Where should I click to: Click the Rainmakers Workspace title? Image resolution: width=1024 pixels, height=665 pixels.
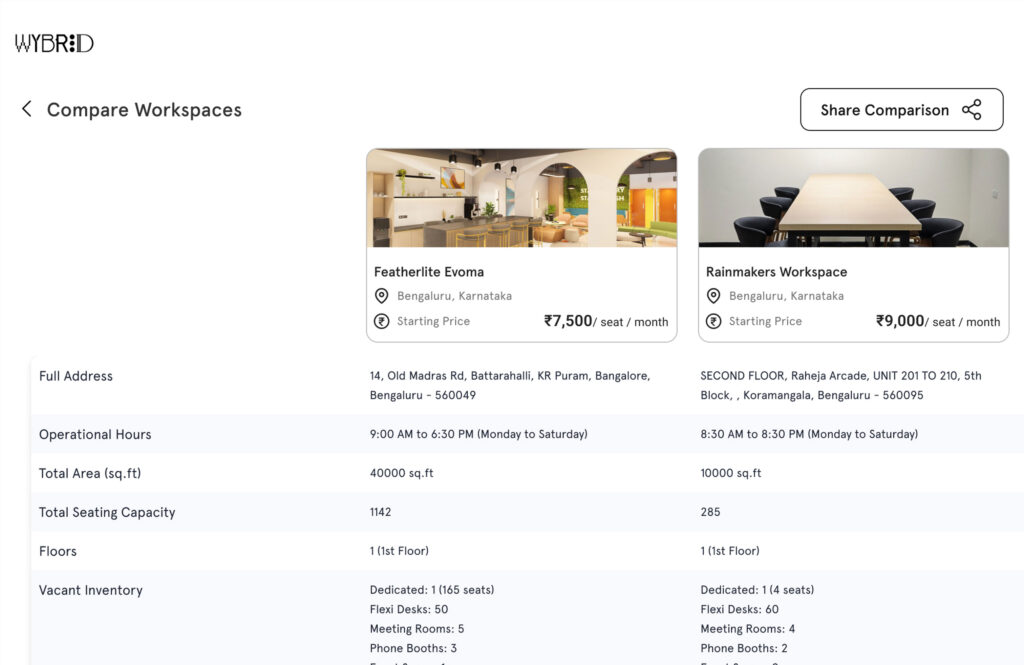[x=776, y=272]
